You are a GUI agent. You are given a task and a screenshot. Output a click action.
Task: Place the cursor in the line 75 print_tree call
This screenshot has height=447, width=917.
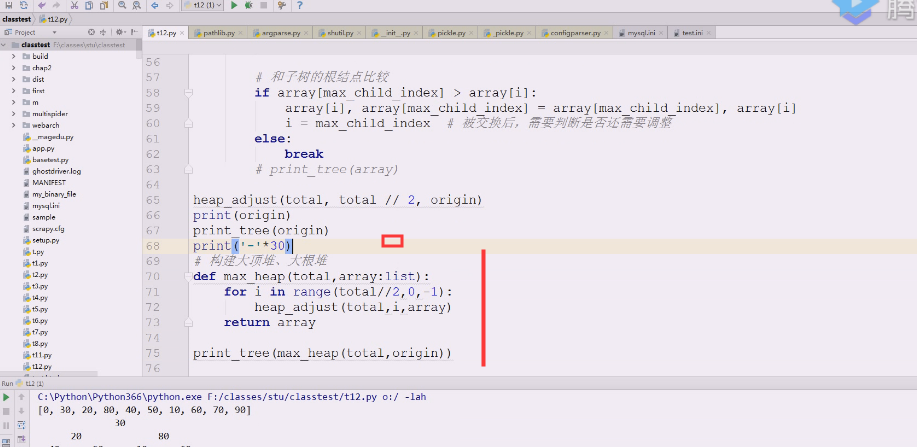click(x=322, y=353)
